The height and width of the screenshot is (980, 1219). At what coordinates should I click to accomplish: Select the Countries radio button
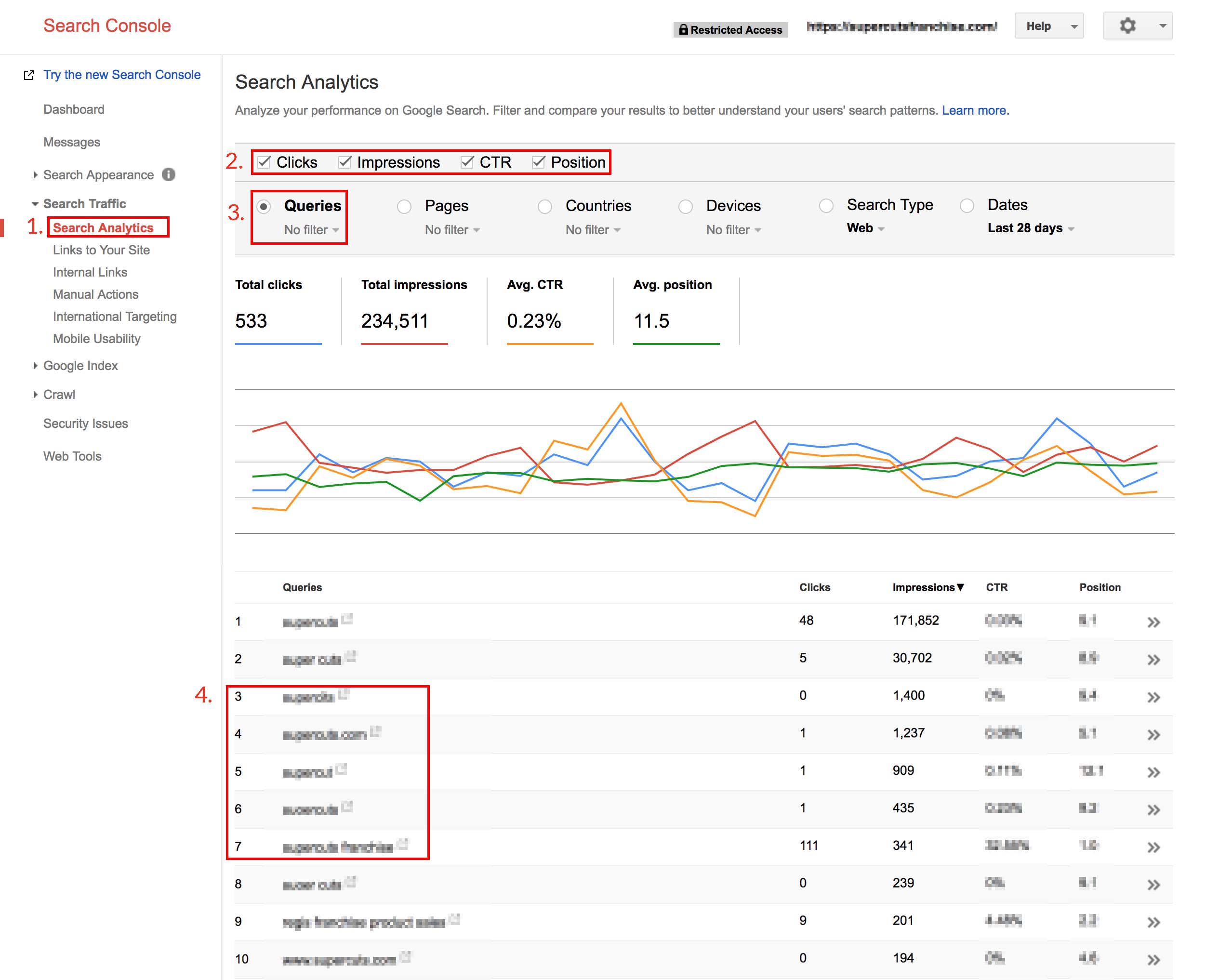(x=545, y=206)
